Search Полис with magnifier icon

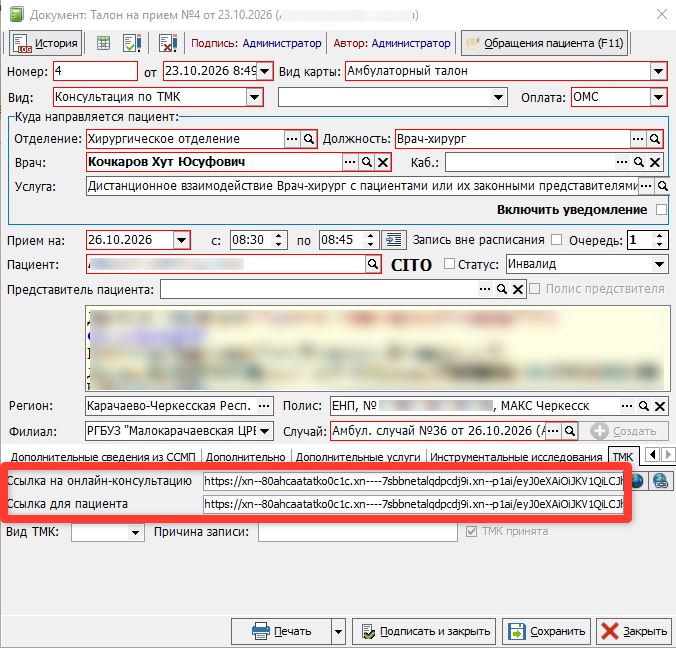[644, 406]
